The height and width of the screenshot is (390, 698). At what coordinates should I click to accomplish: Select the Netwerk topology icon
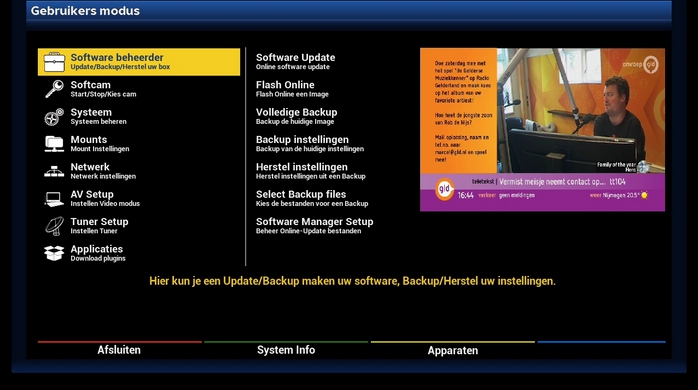point(54,171)
